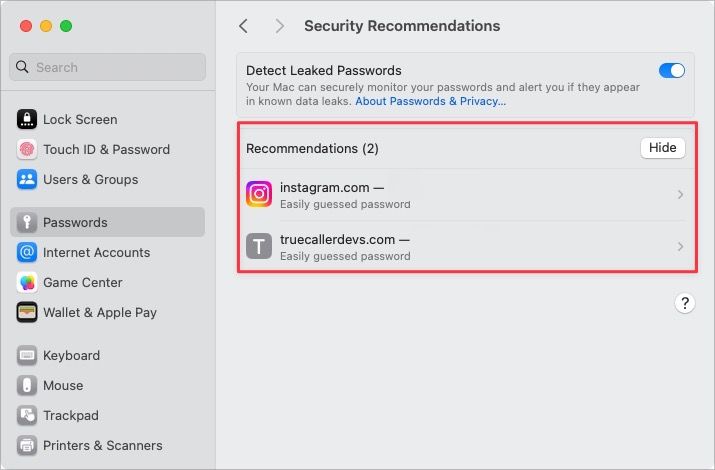Click the Internet Accounts @ icon

click(x=27, y=253)
